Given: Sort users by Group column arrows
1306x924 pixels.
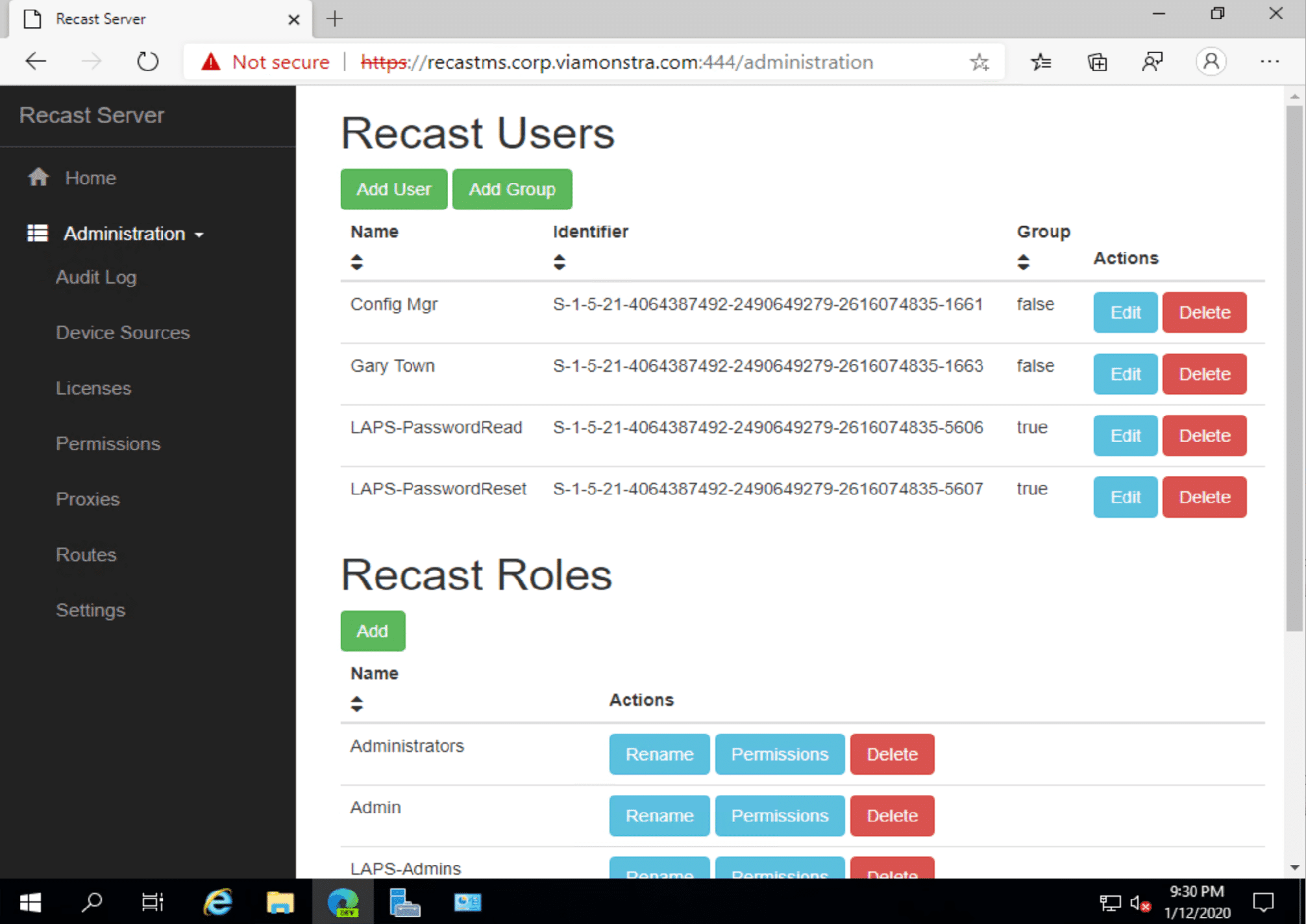Looking at the screenshot, I should tap(1023, 262).
